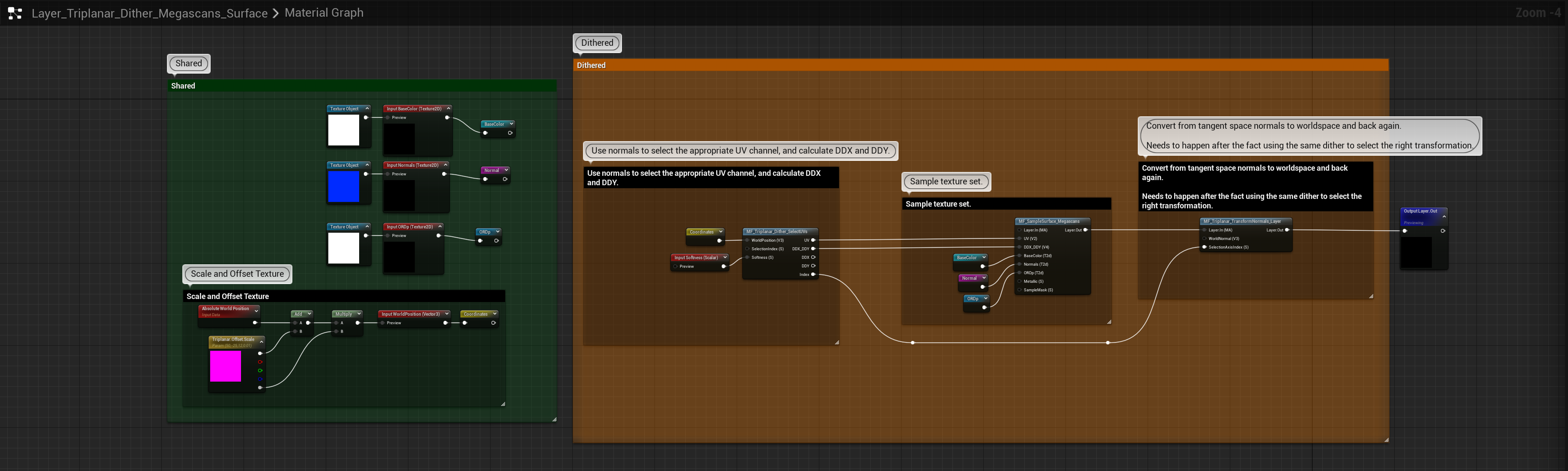Click the Normals (T2d) input pin on MF_SampleSurface_Megascans

(1020, 264)
